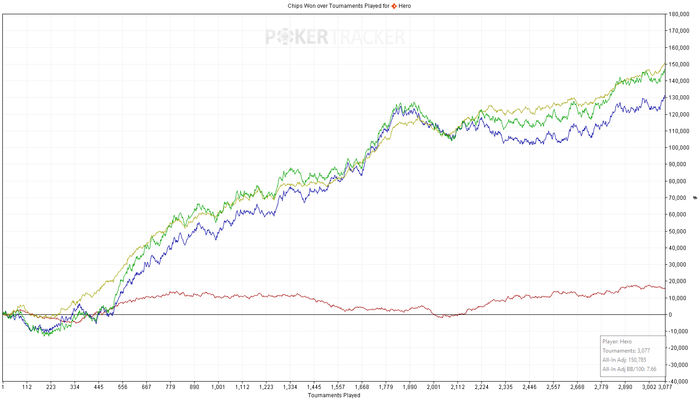Click the '150,000' y-axis label
Screen dimensions: 700x400
[679, 64]
